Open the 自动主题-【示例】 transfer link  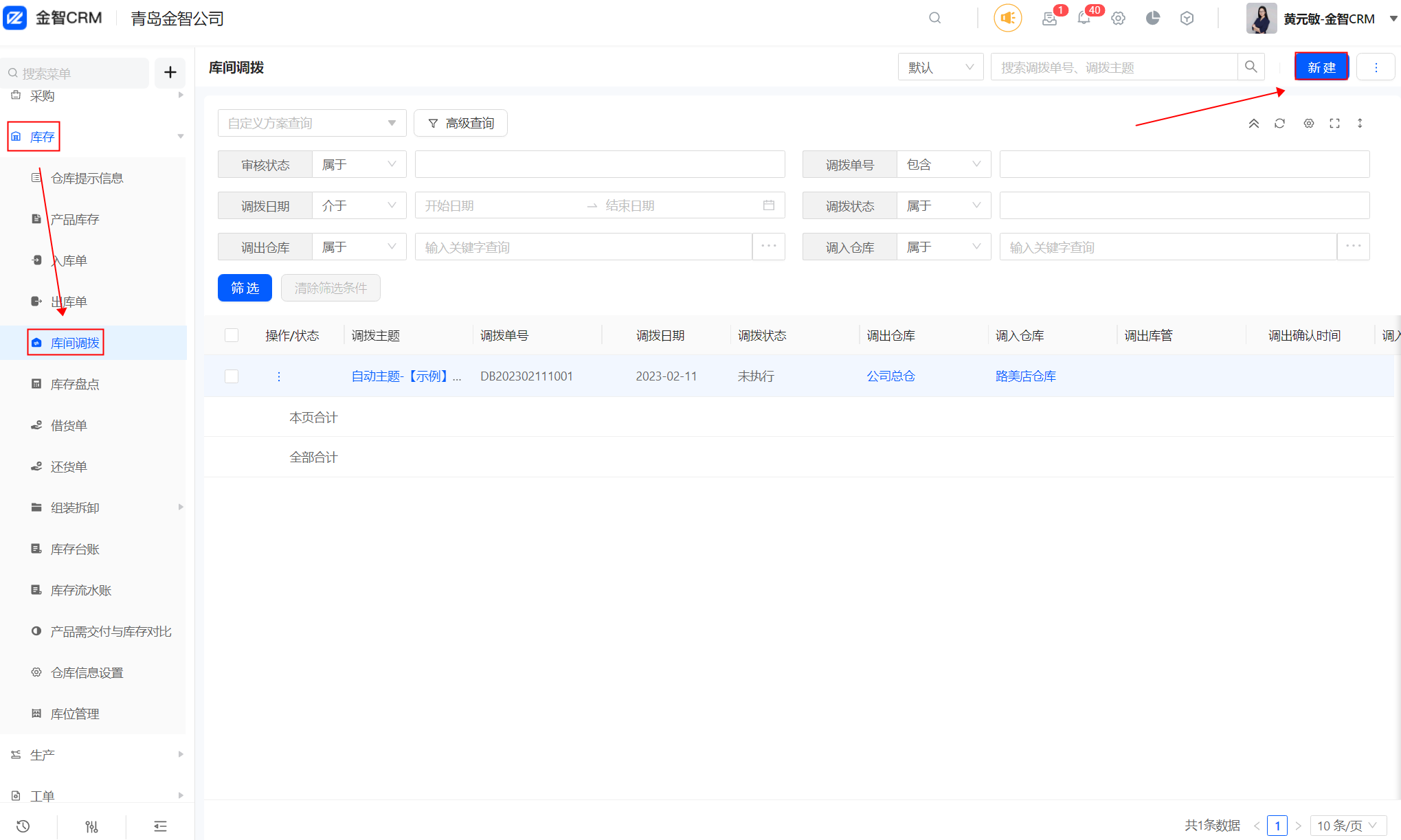click(406, 376)
